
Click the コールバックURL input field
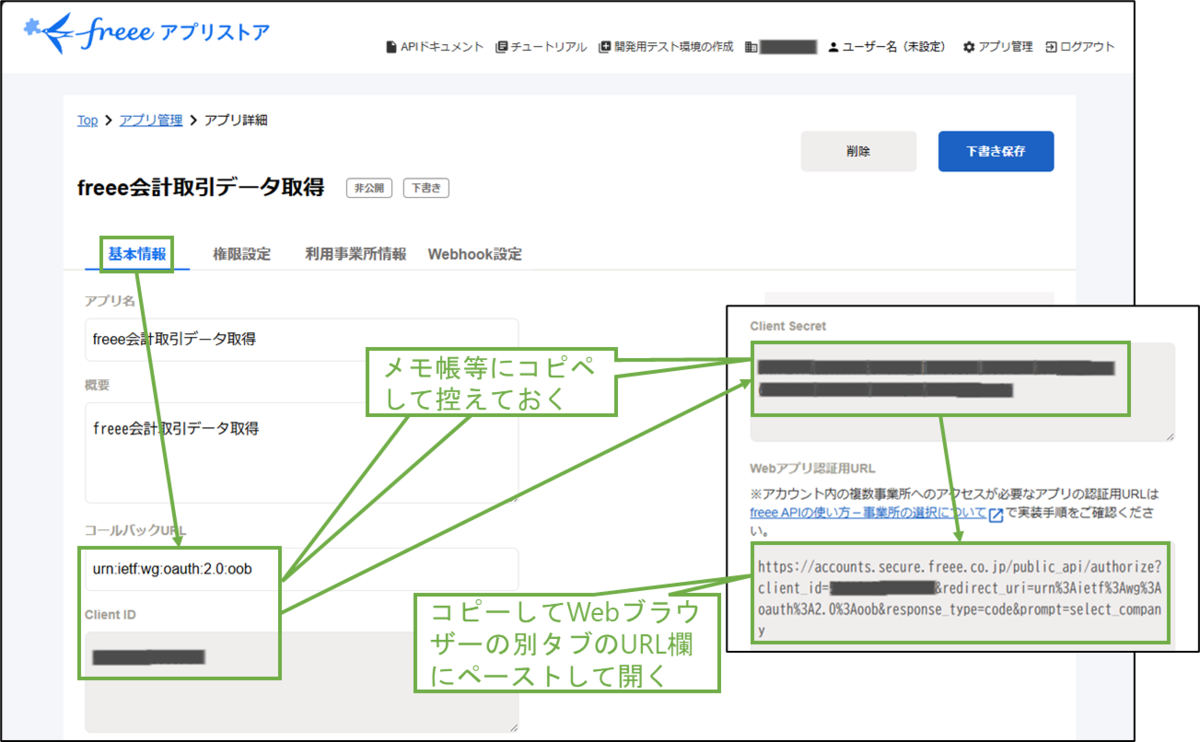(302, 568)
